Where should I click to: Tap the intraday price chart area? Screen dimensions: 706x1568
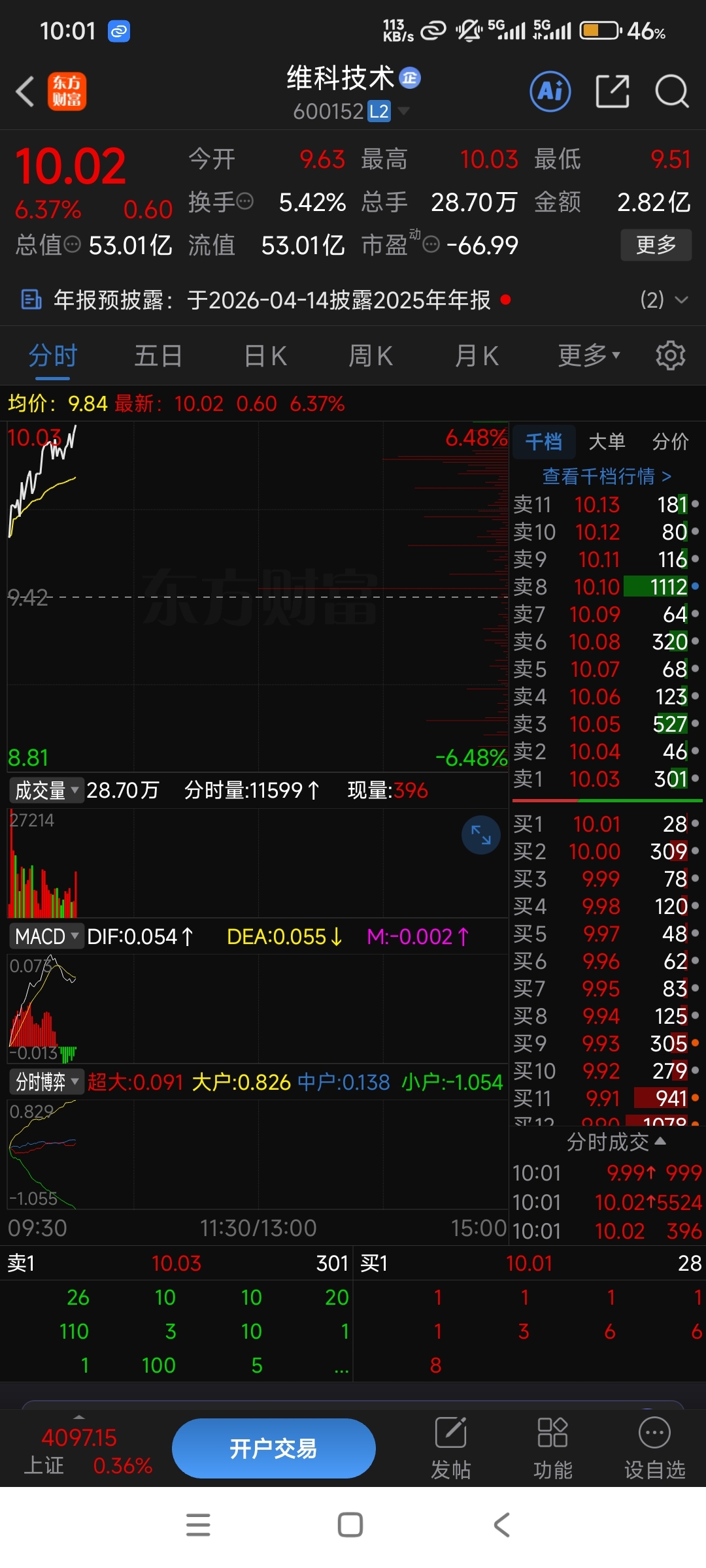[258, 596]
